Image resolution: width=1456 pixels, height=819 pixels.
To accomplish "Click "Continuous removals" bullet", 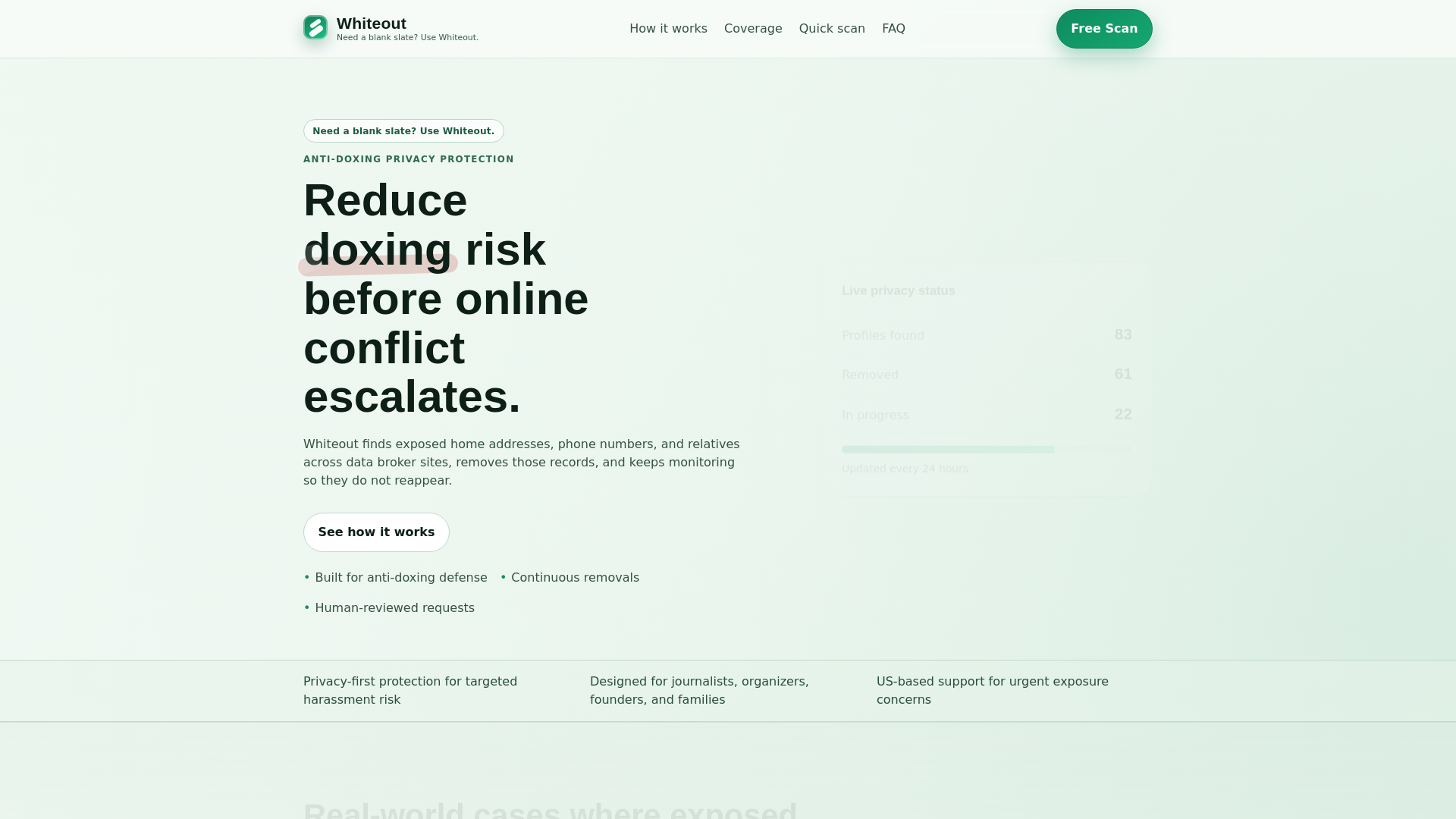I will (570, 578).
